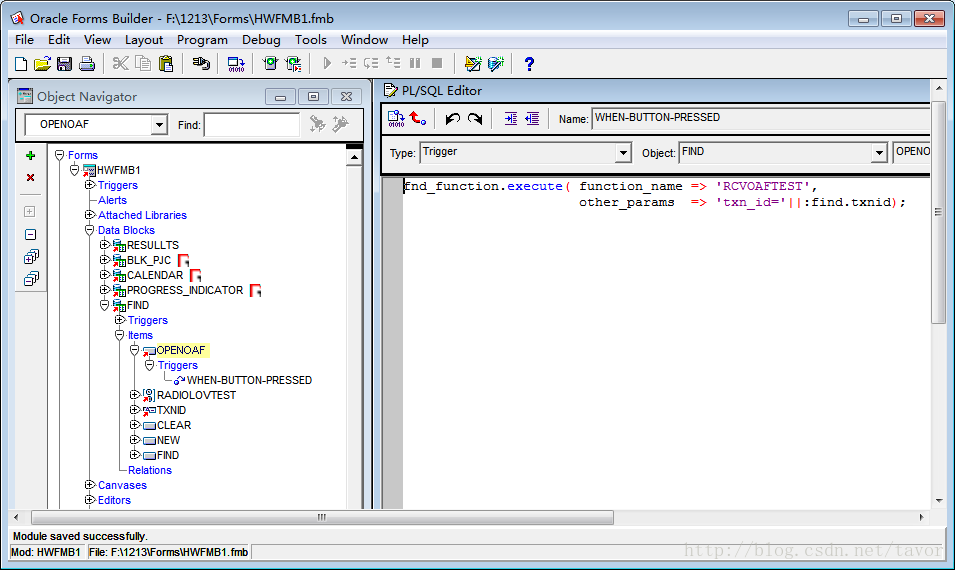Open the File menu
The image size is (955, 570).
[x=24, y=40]
